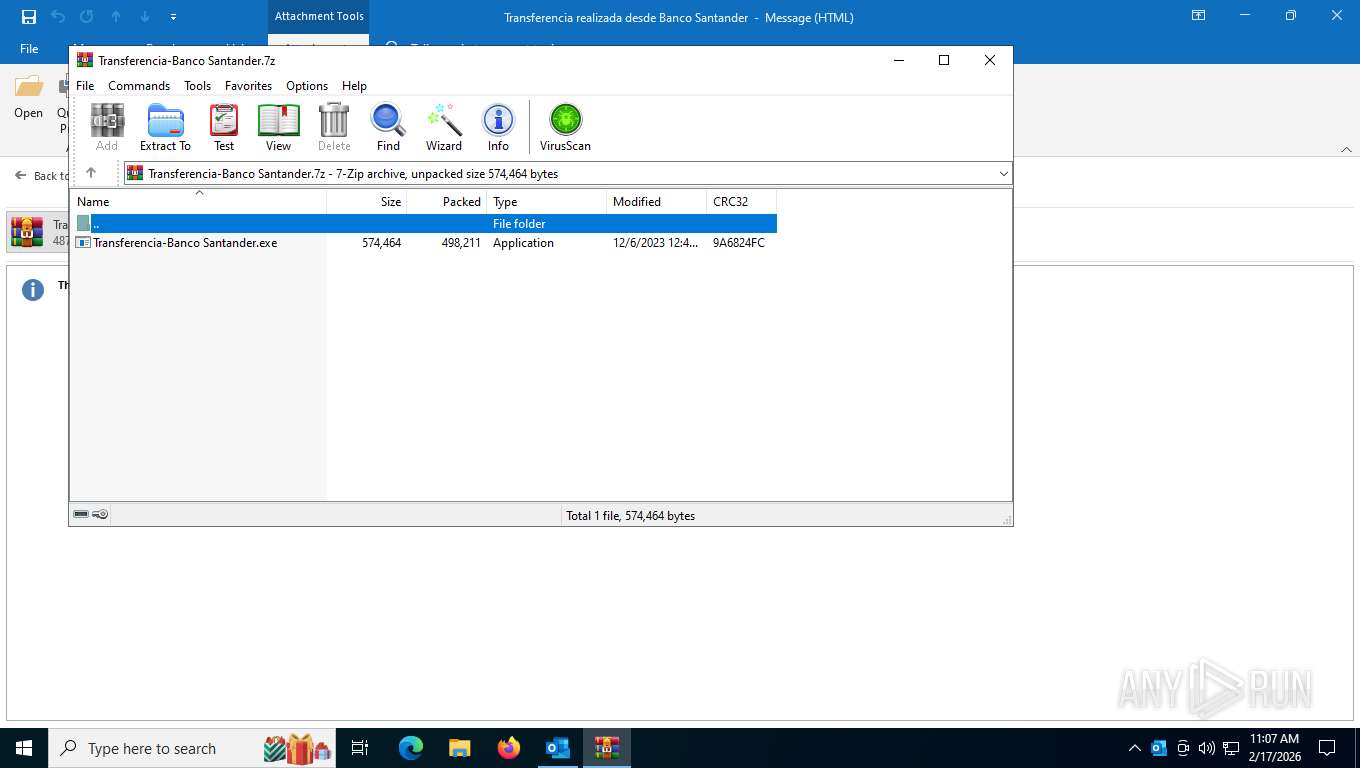The image size is (1360, 768).
Task: Open Customize Quick Access Toolbar dropdown in Outlook
Action: pos(173,17)
